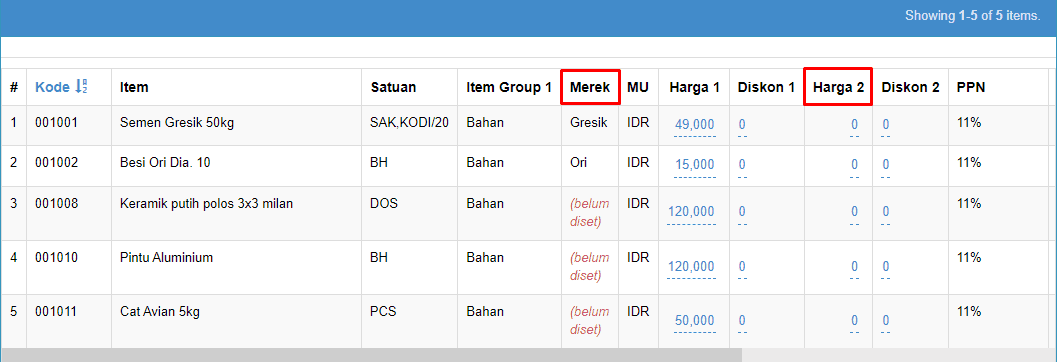Select the Harga 2 column header
Image resolution: width=1059 pixels, height=362 pixels.
[838, 87]
